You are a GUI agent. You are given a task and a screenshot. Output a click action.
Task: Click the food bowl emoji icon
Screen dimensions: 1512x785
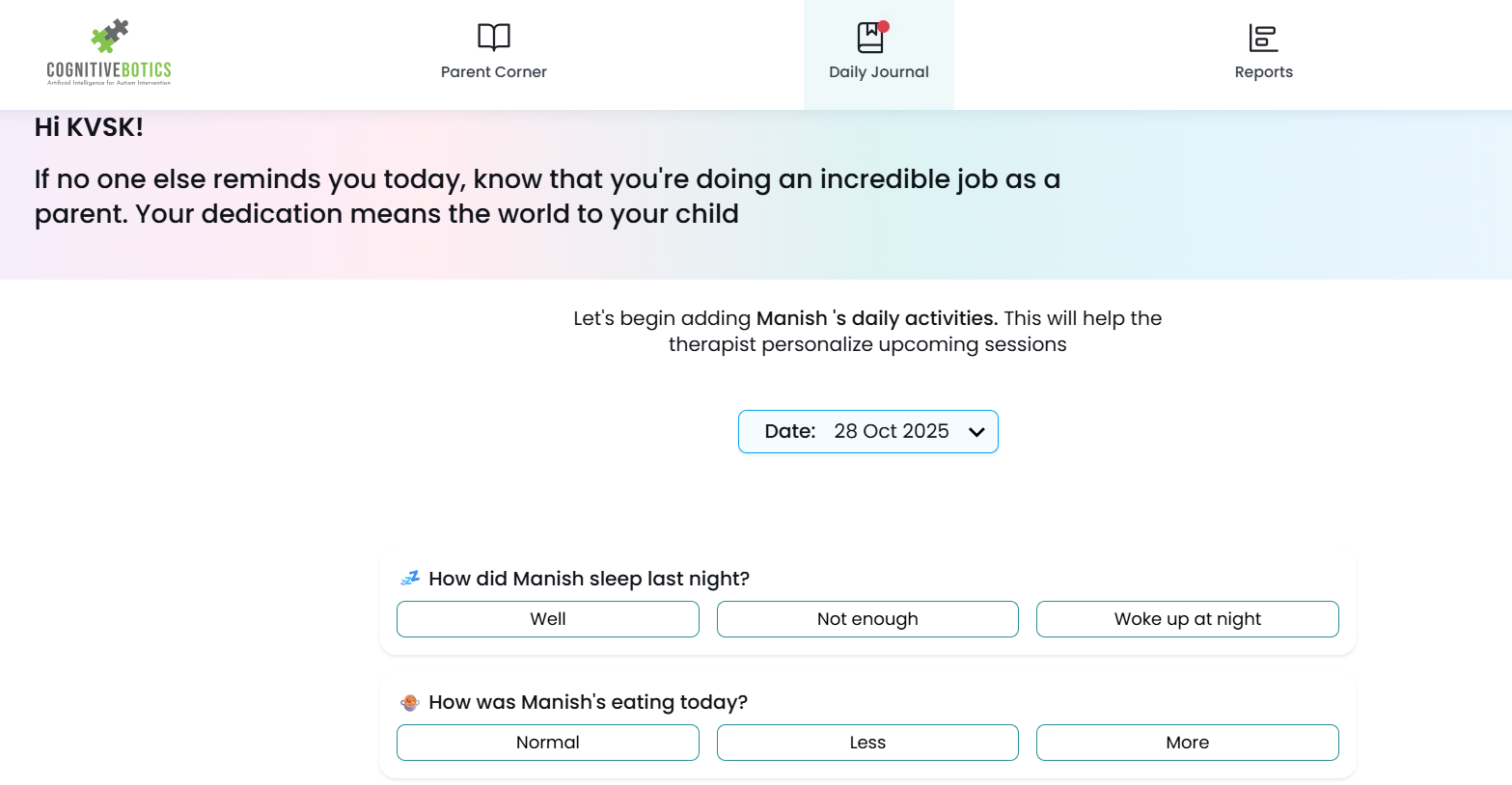click(x=410, y=702)
